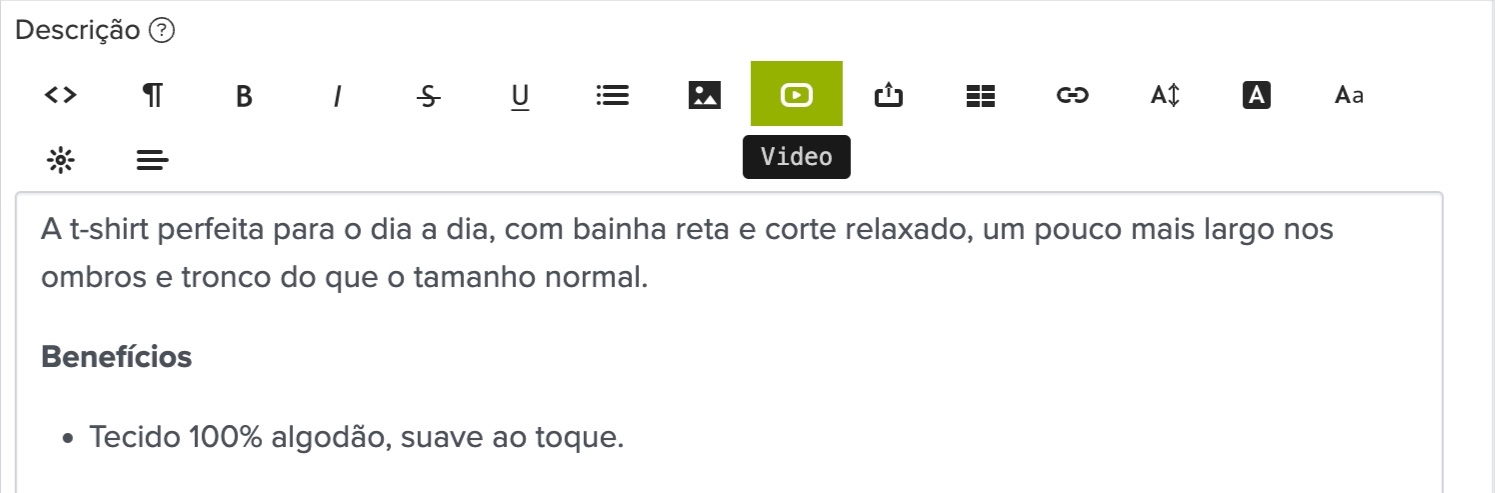Insert a table
Screen dimensions: 1495x493
tap(981, 95)
